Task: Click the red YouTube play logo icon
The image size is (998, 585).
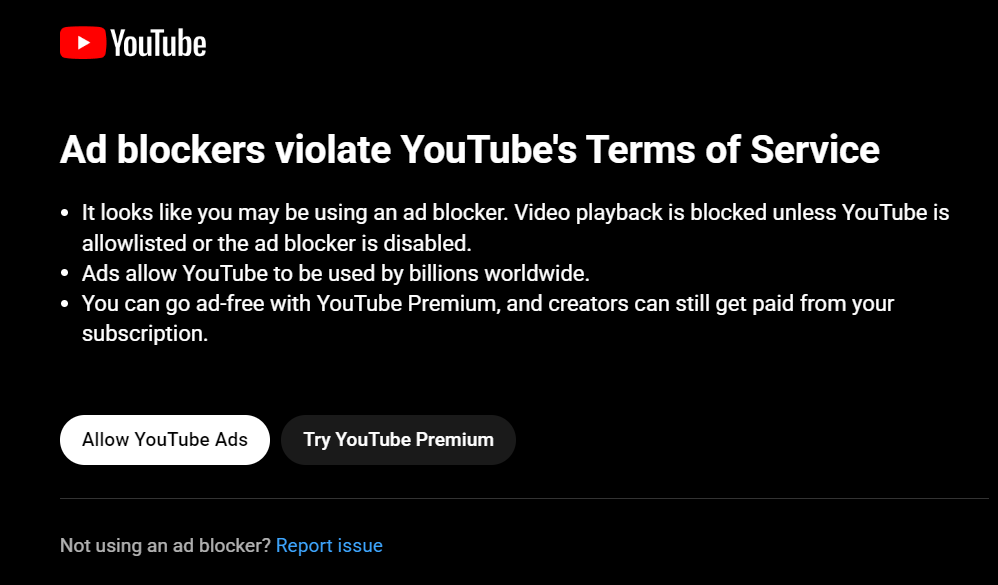Action: [x=83, y=43]
